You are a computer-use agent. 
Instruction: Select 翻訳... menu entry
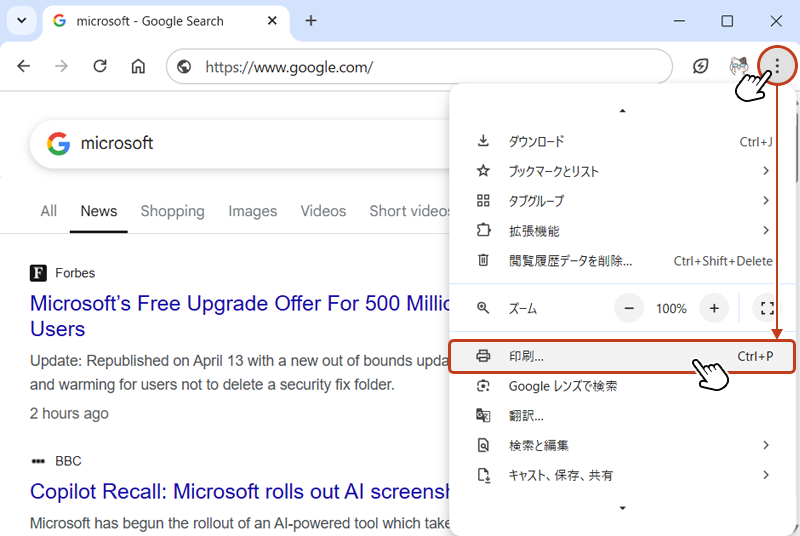tap(622, 416)
